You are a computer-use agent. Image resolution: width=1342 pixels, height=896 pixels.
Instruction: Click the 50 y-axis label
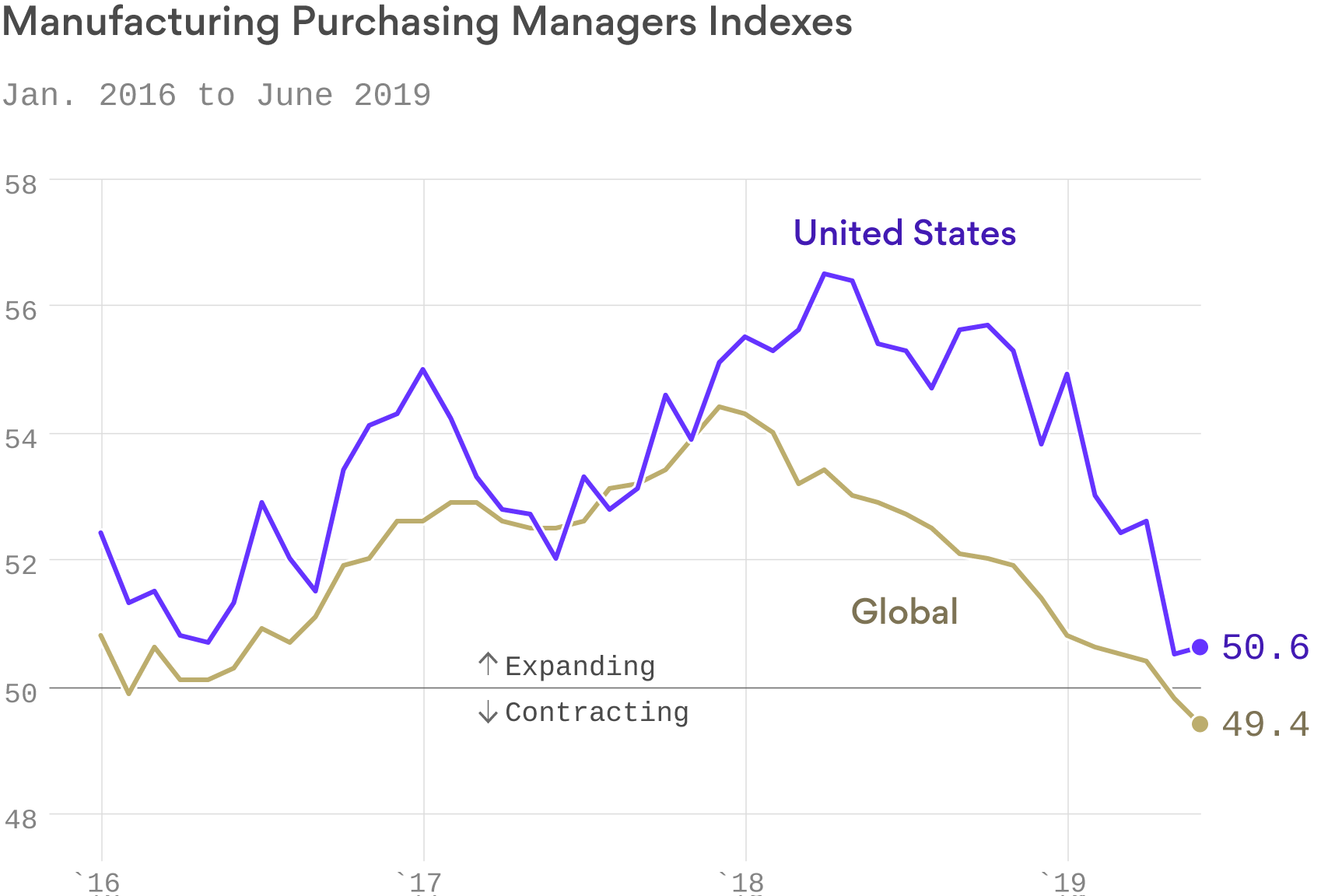tap(20, 693)
